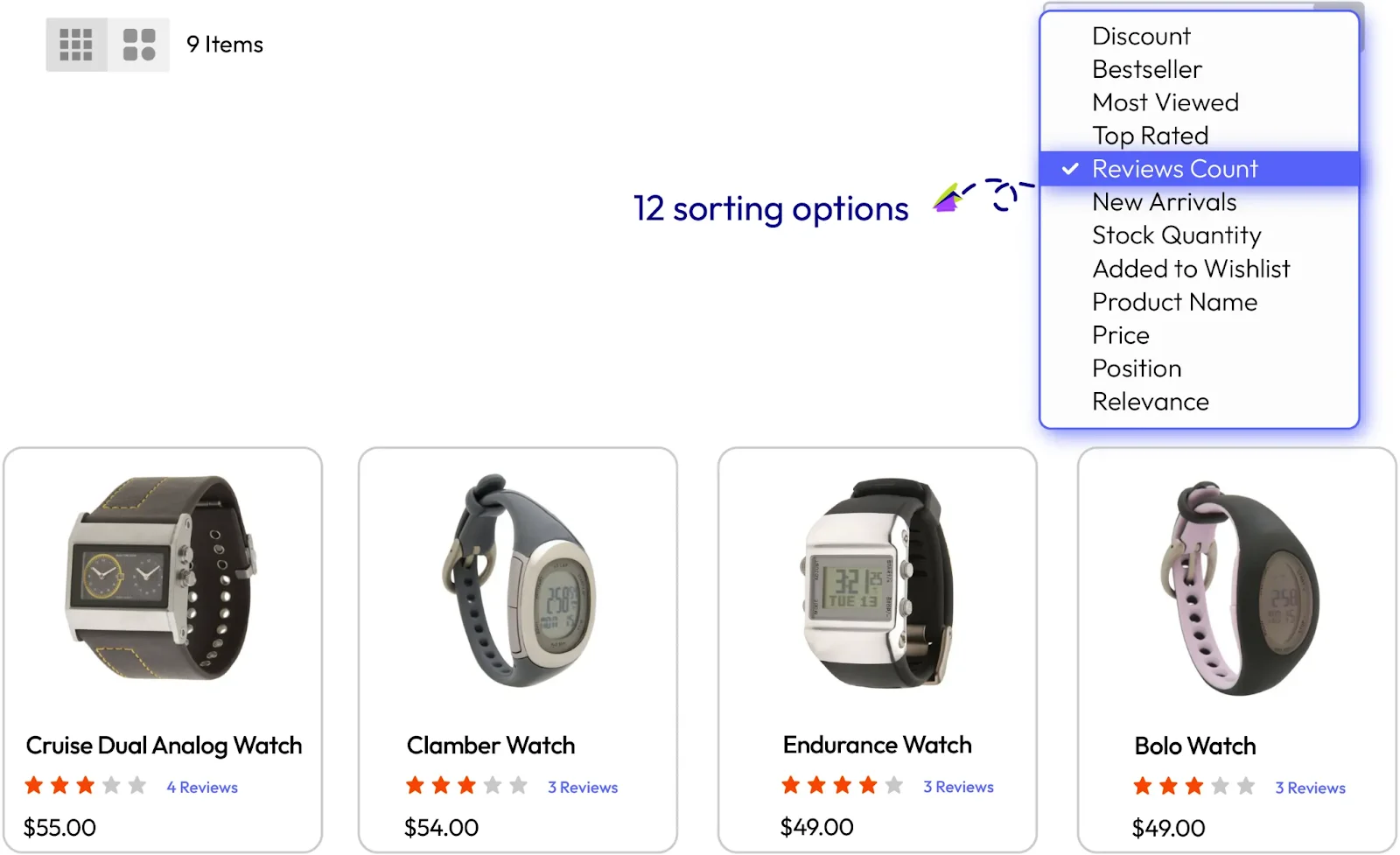Sort products by Most Viewed
Viewport: 1400px width, 855px height.
tap(1165, 103)
